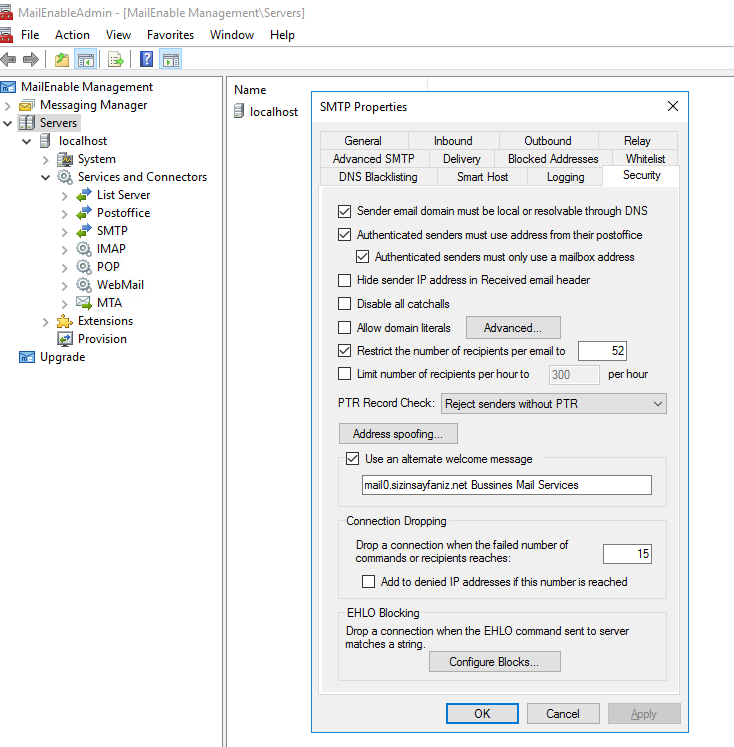Enable Add to denied IP addresses checkbox

tap(368, 582)
